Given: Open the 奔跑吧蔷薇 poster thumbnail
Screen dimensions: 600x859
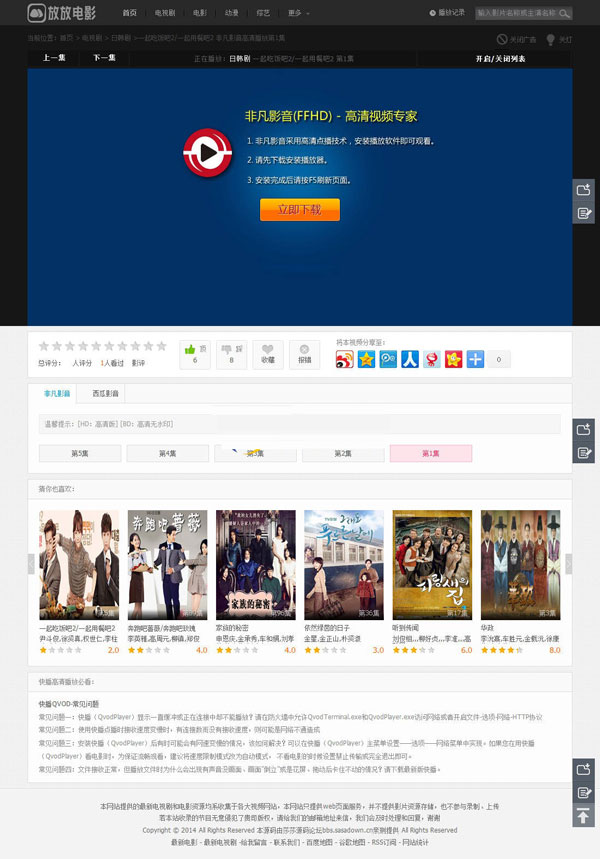Looking at the screenshot, I should pos(167,565).
